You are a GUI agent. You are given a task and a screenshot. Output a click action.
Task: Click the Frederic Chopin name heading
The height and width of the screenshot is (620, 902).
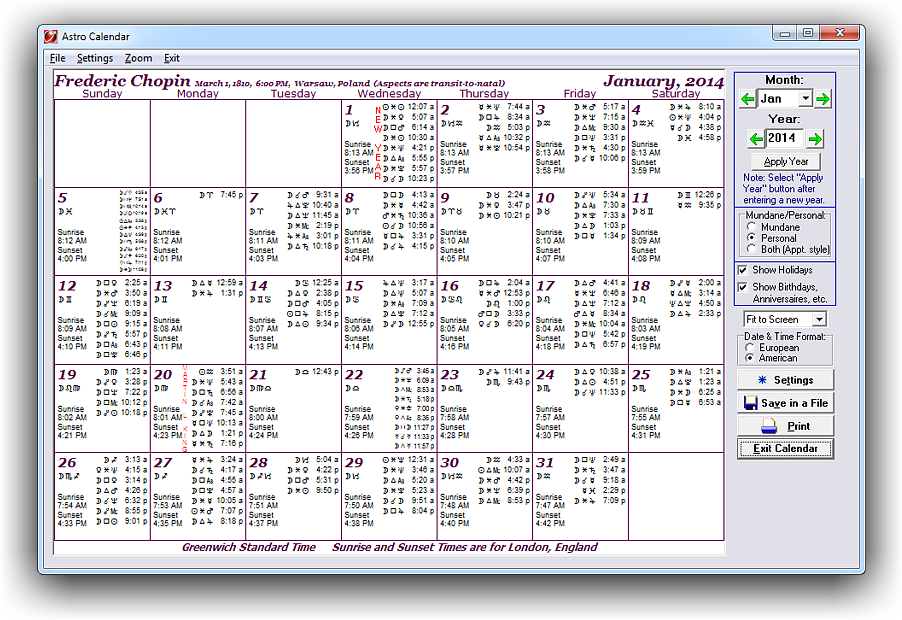123,81
